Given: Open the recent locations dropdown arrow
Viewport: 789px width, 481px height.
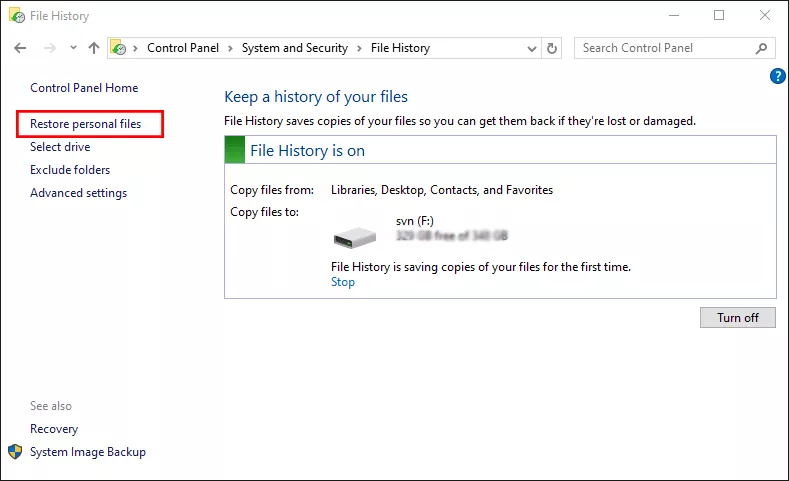Looking at the screenshot, I should [x=73, y=47].
